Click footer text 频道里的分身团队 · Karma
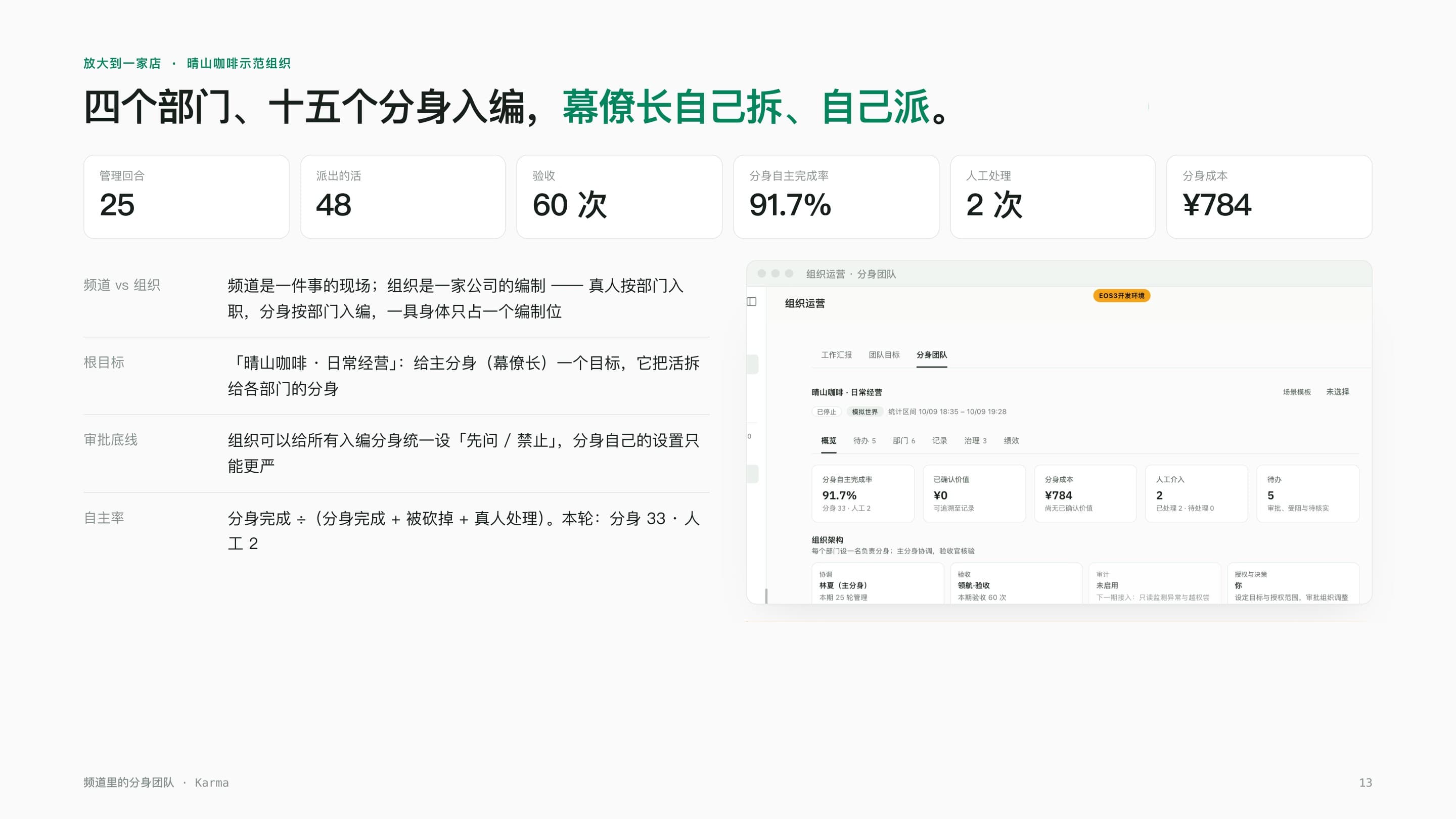Screen dimensions: 1456x819 (156, 783)
